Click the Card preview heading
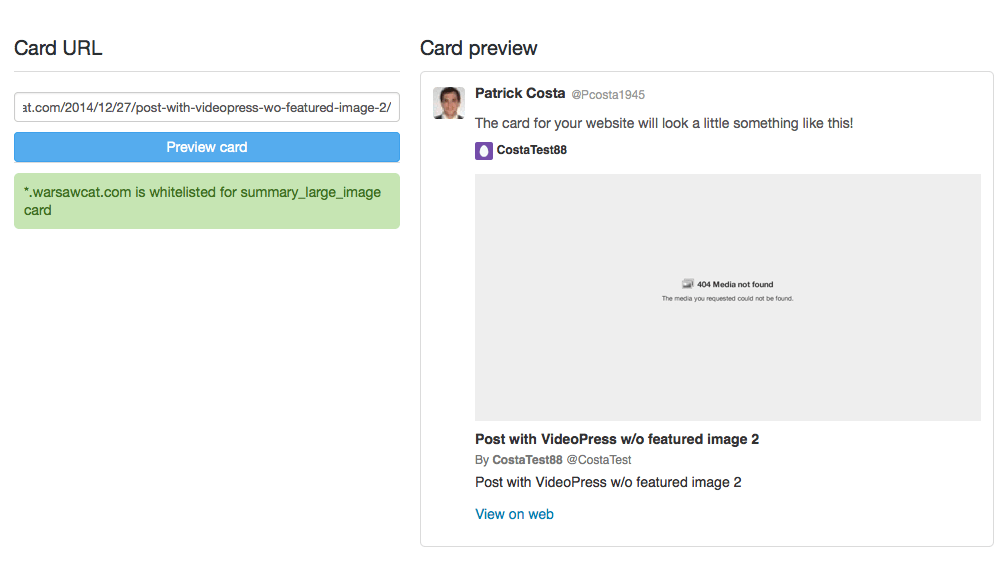The width and height of the screenshot is (1007, 564). tap(478, 48)
